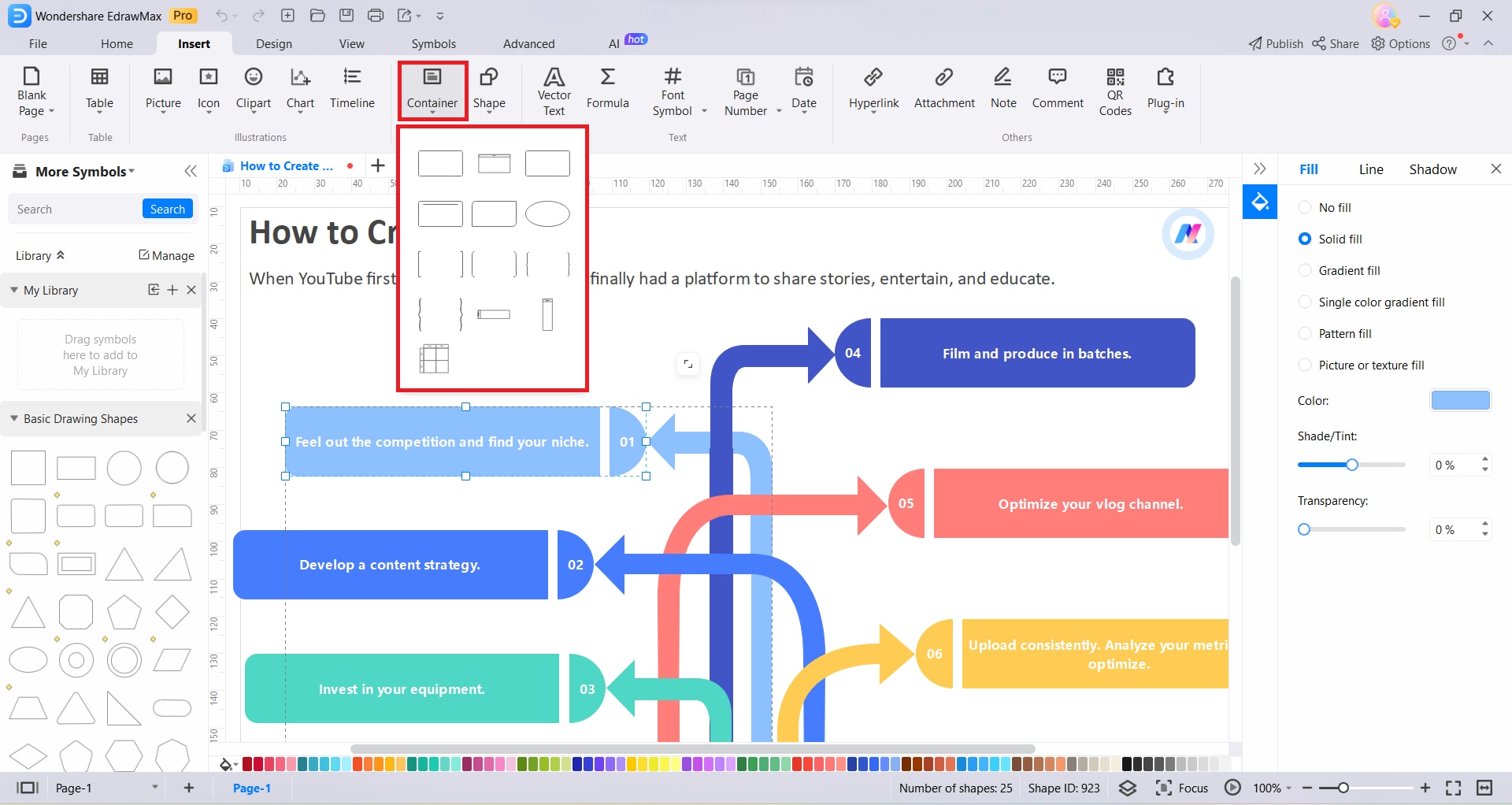
Task: Click the Share button
Action: pyautogui.click(x=1336, y=44)
